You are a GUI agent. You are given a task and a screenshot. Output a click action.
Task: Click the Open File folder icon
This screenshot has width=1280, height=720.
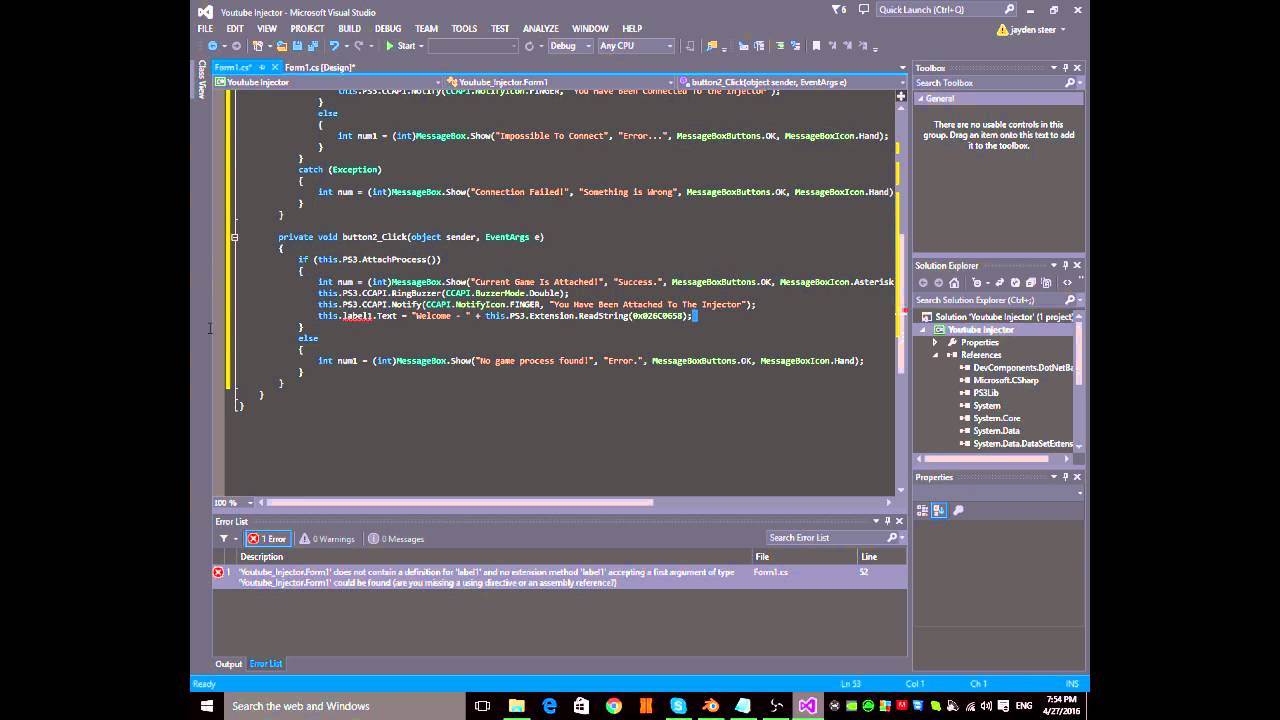(x=282, y=46)
